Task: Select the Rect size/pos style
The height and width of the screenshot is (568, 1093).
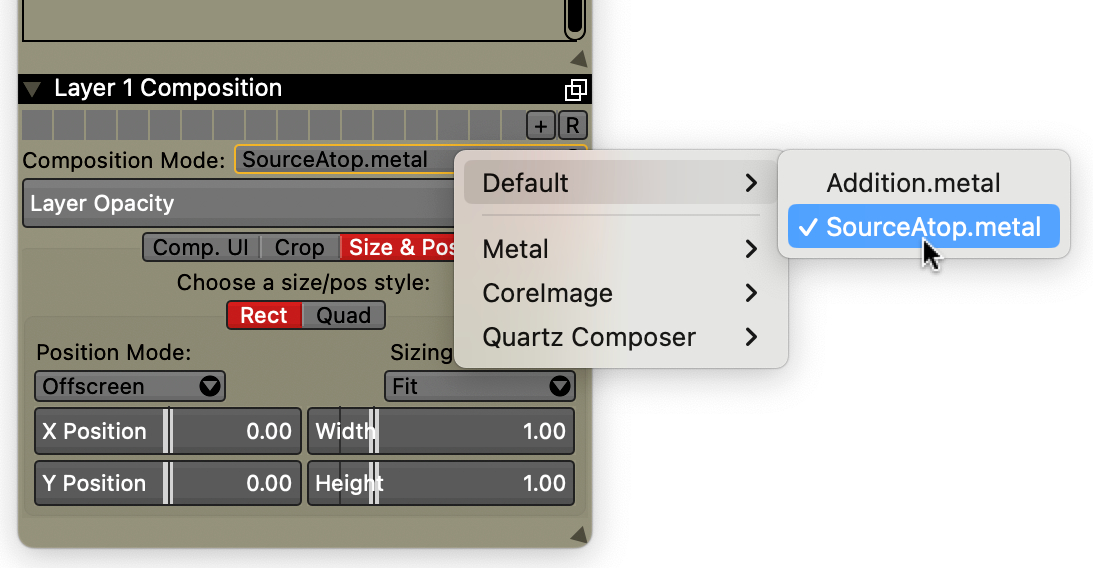Action: pyautogui.click(x=264, y=316)
